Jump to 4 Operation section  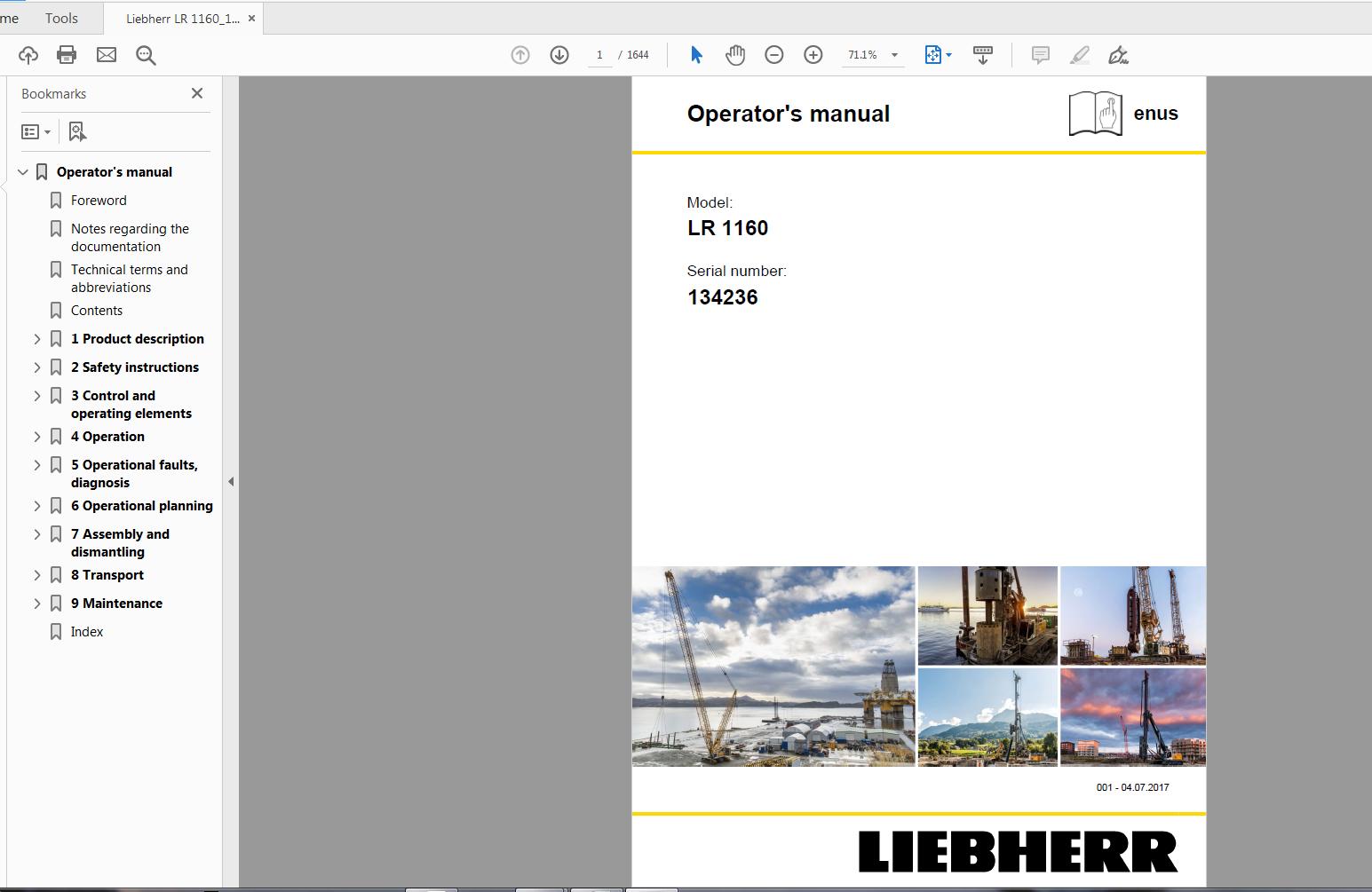point(107,437)
